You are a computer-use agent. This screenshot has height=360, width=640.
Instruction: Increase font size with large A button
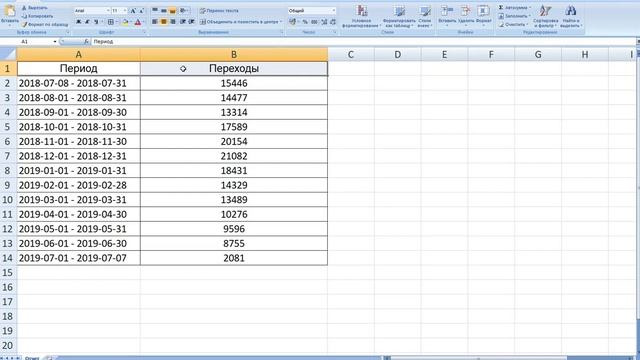[133, 11]
